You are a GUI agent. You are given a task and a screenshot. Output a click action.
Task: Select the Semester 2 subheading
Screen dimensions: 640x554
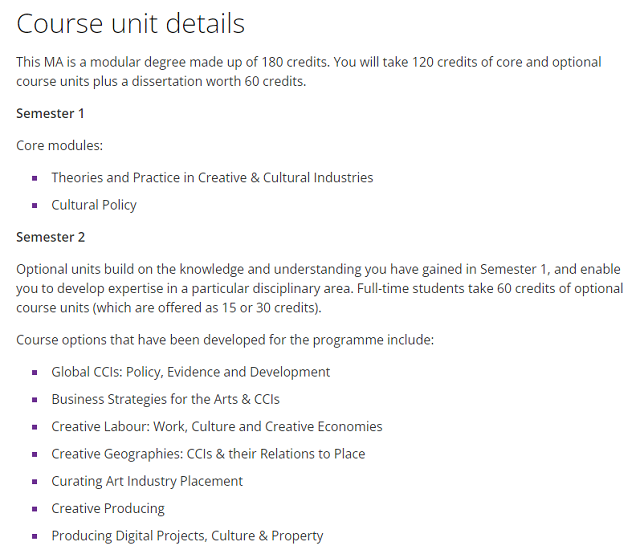tap(51, 237)
